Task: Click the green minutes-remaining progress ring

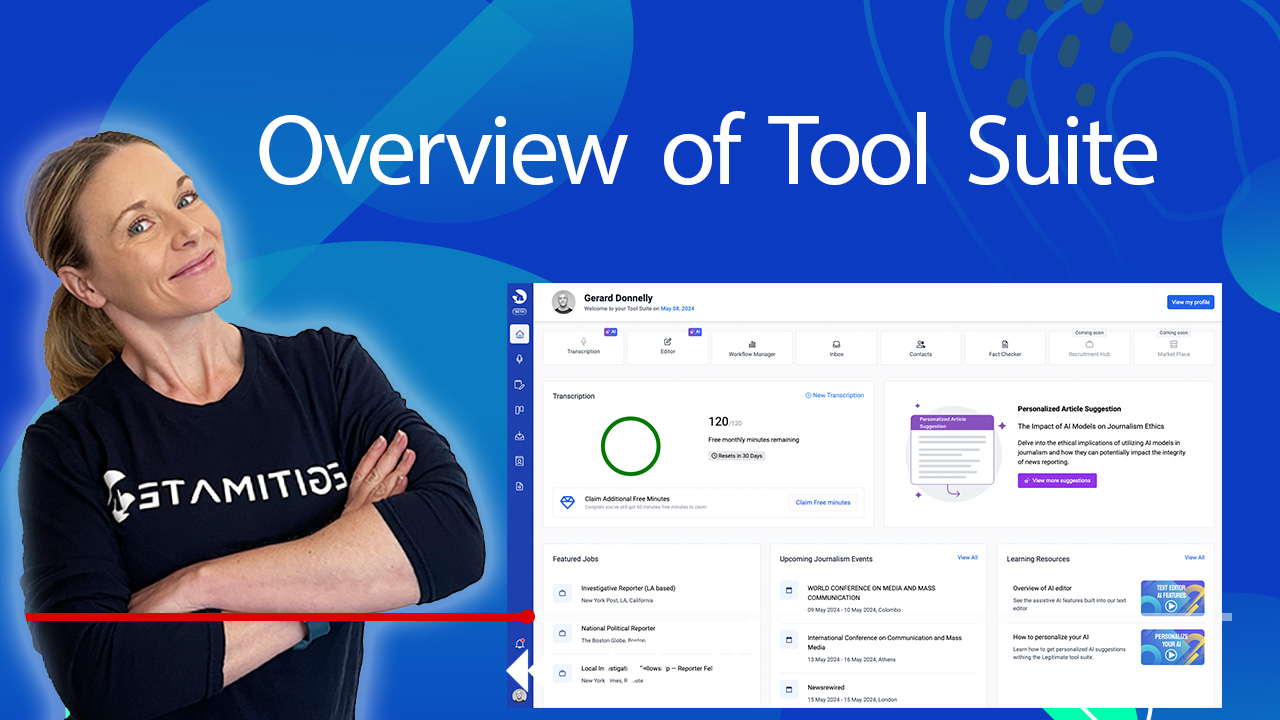Action: 630,445
